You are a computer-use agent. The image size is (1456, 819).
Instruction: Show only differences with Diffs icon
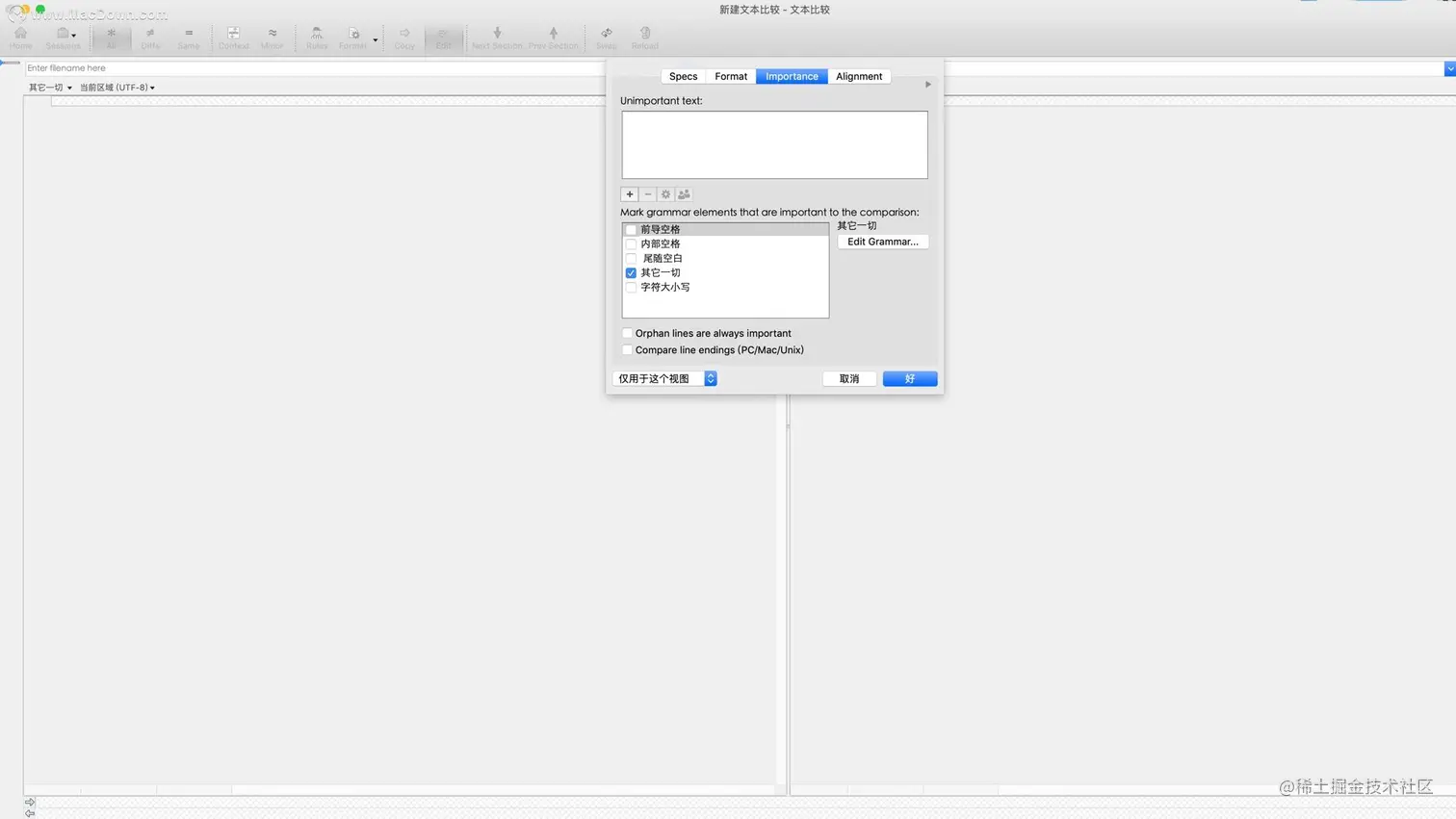pyautogui.click(x=150, y=38)
